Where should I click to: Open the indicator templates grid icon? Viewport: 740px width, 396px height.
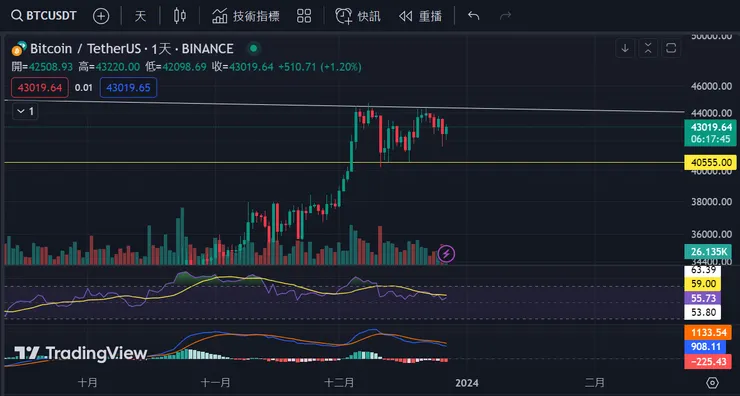coord(304,17)
